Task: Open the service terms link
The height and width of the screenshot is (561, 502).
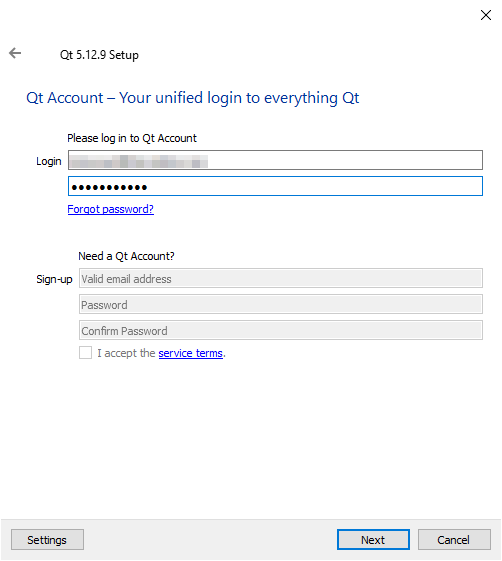Action: [x=190, y=353]
